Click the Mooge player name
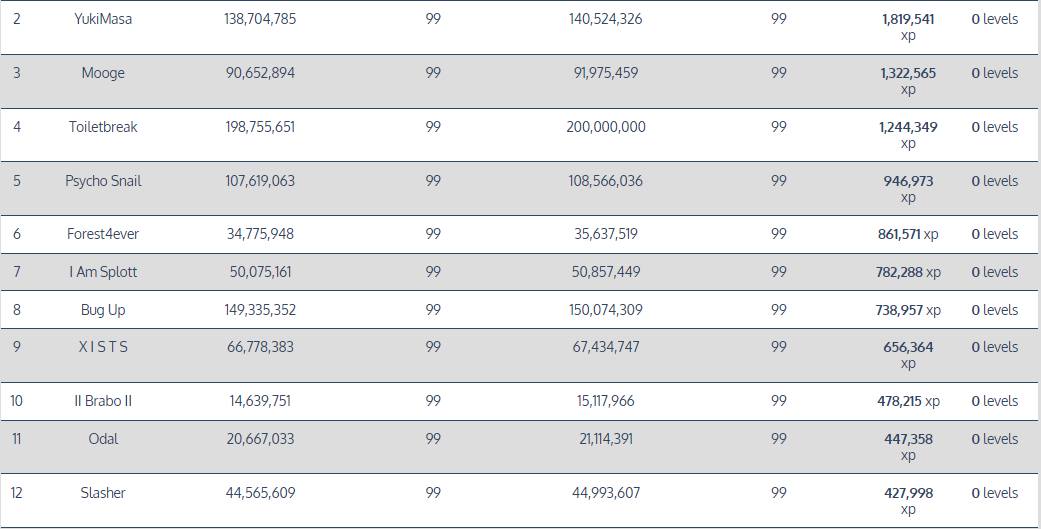This screenshot has width=1041, height=529. pyautogui.click(x=103, y=73)
